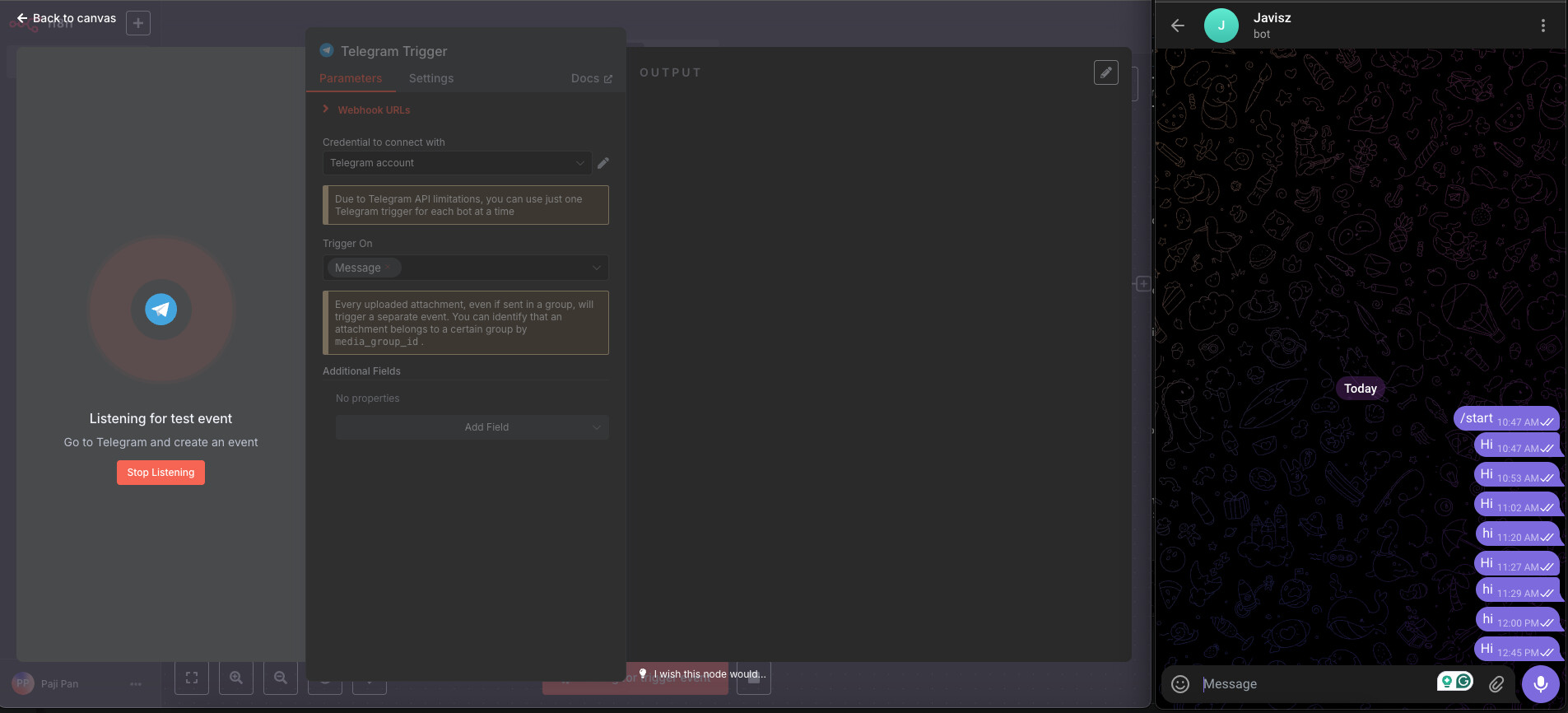Click the lightbulb feedback icon
The height and width of the screenshot is (713, 1568).
(643, 673)
